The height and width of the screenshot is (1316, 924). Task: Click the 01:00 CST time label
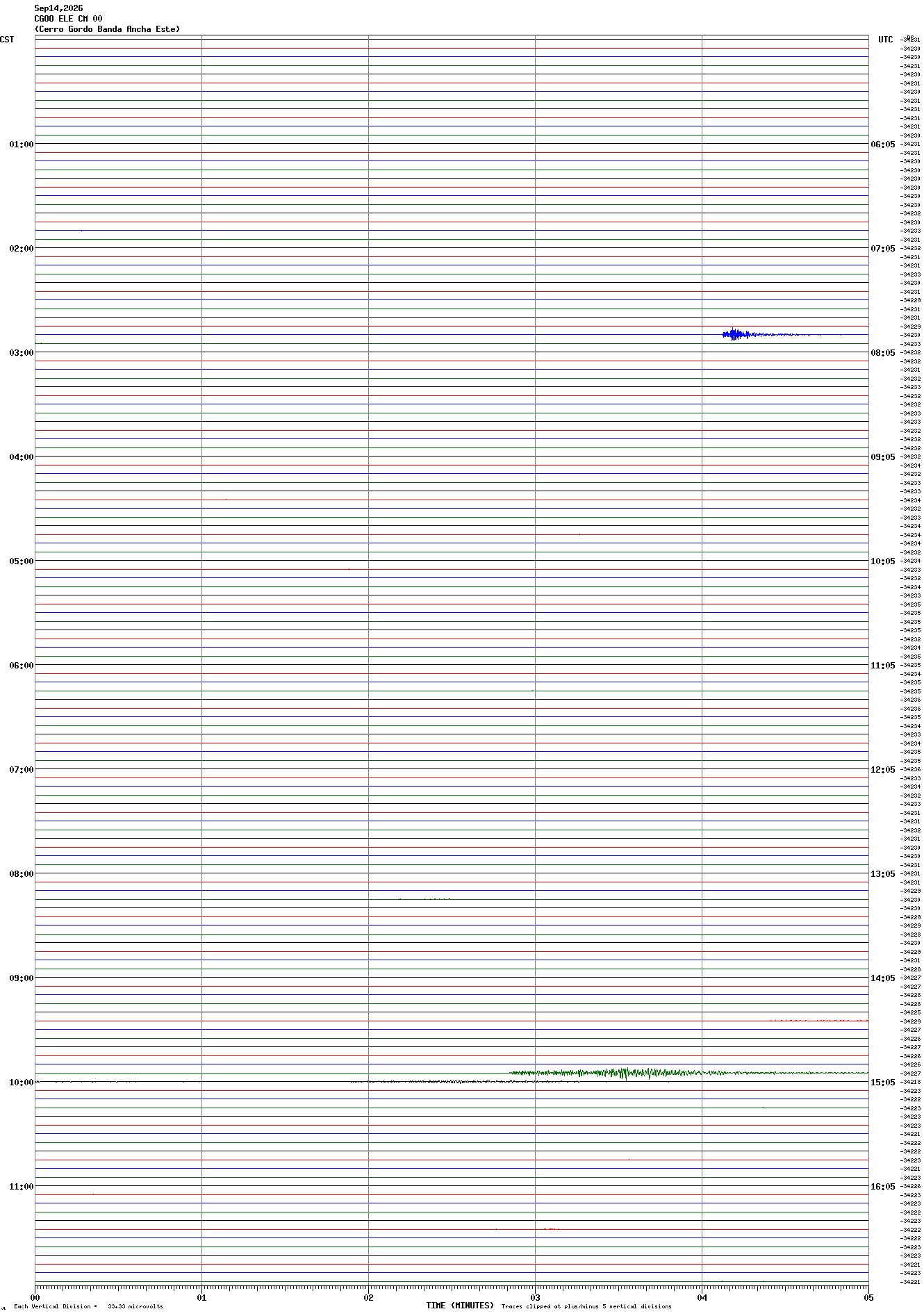22,145
